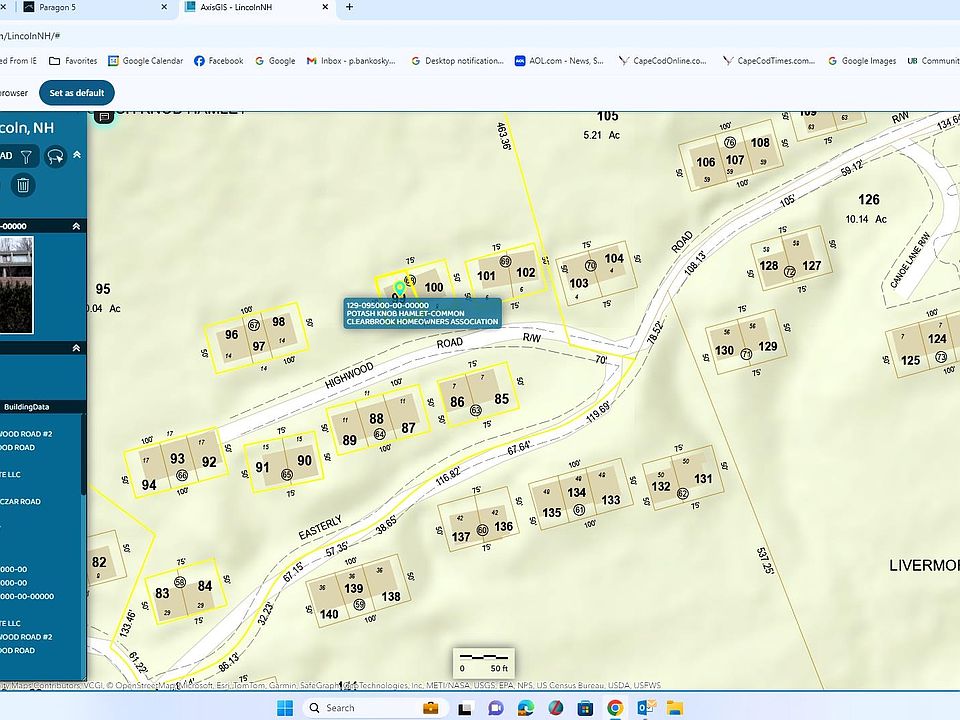
Task: Collapse the parcel photo section chevron
Action: (x=76, y=226)
